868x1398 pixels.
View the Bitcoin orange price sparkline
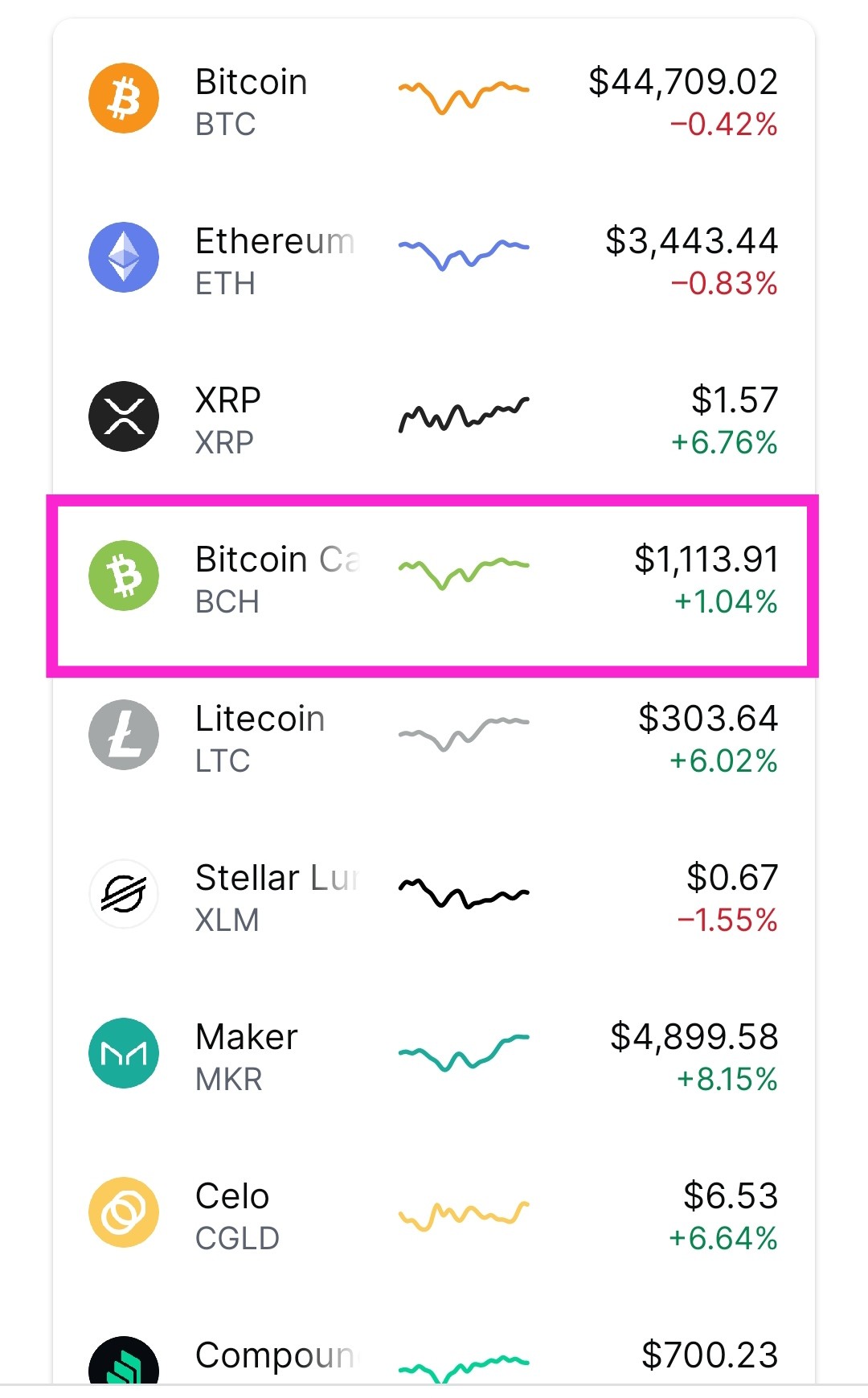coord(464,96)
